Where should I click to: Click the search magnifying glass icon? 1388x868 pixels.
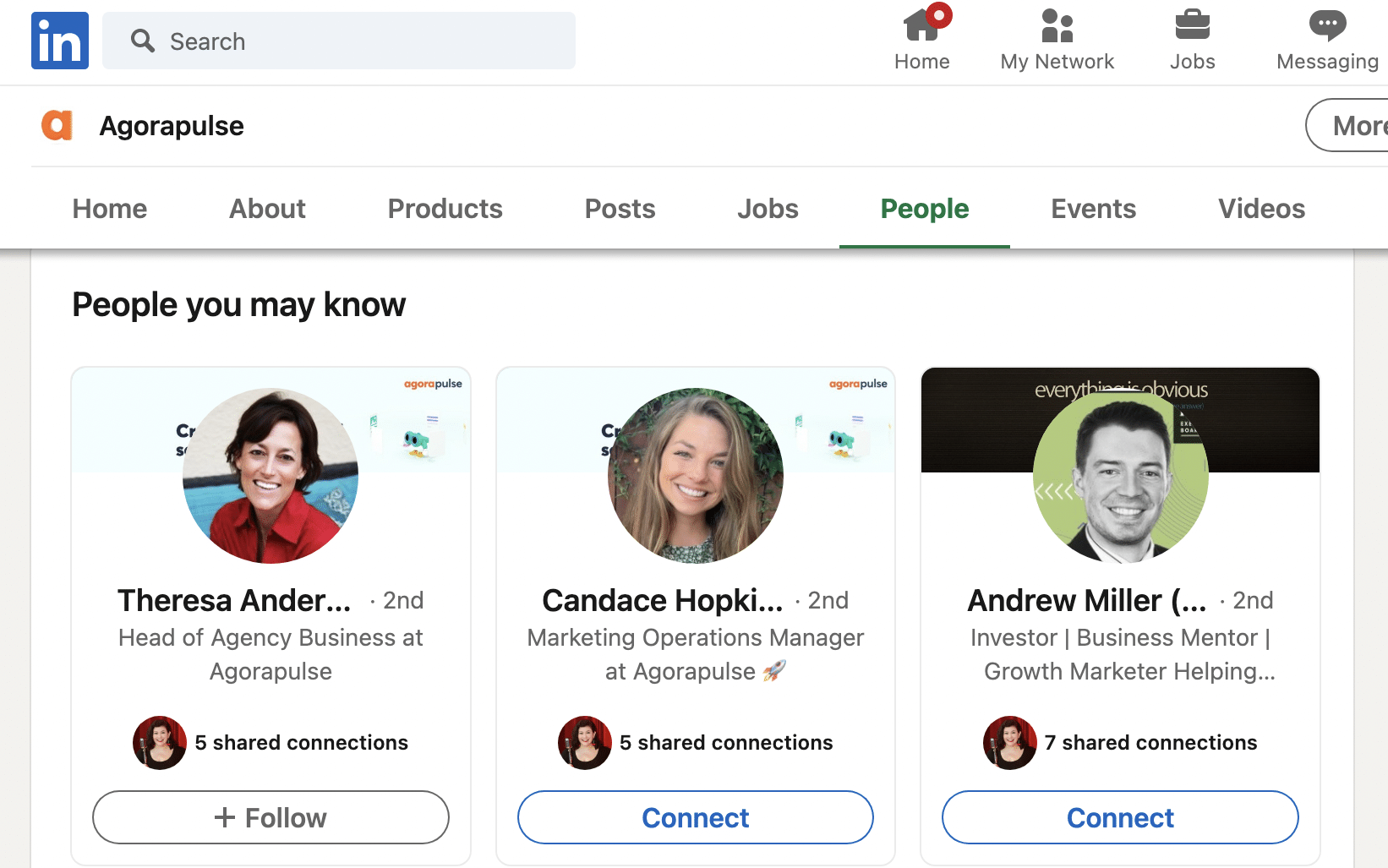143,41
